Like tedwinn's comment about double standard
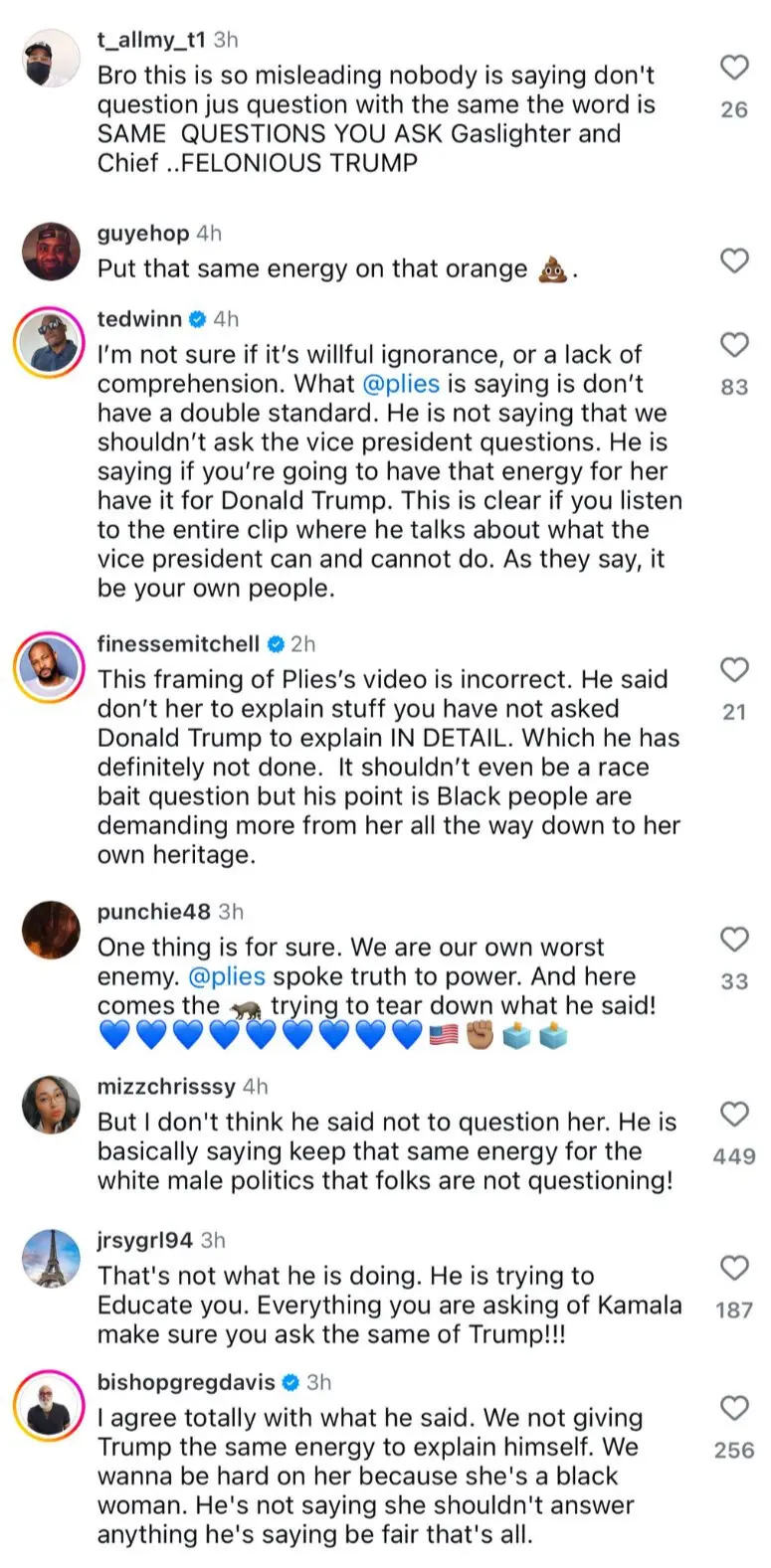The width and height of the screenshot is (771, 1568). click(733, 345)
